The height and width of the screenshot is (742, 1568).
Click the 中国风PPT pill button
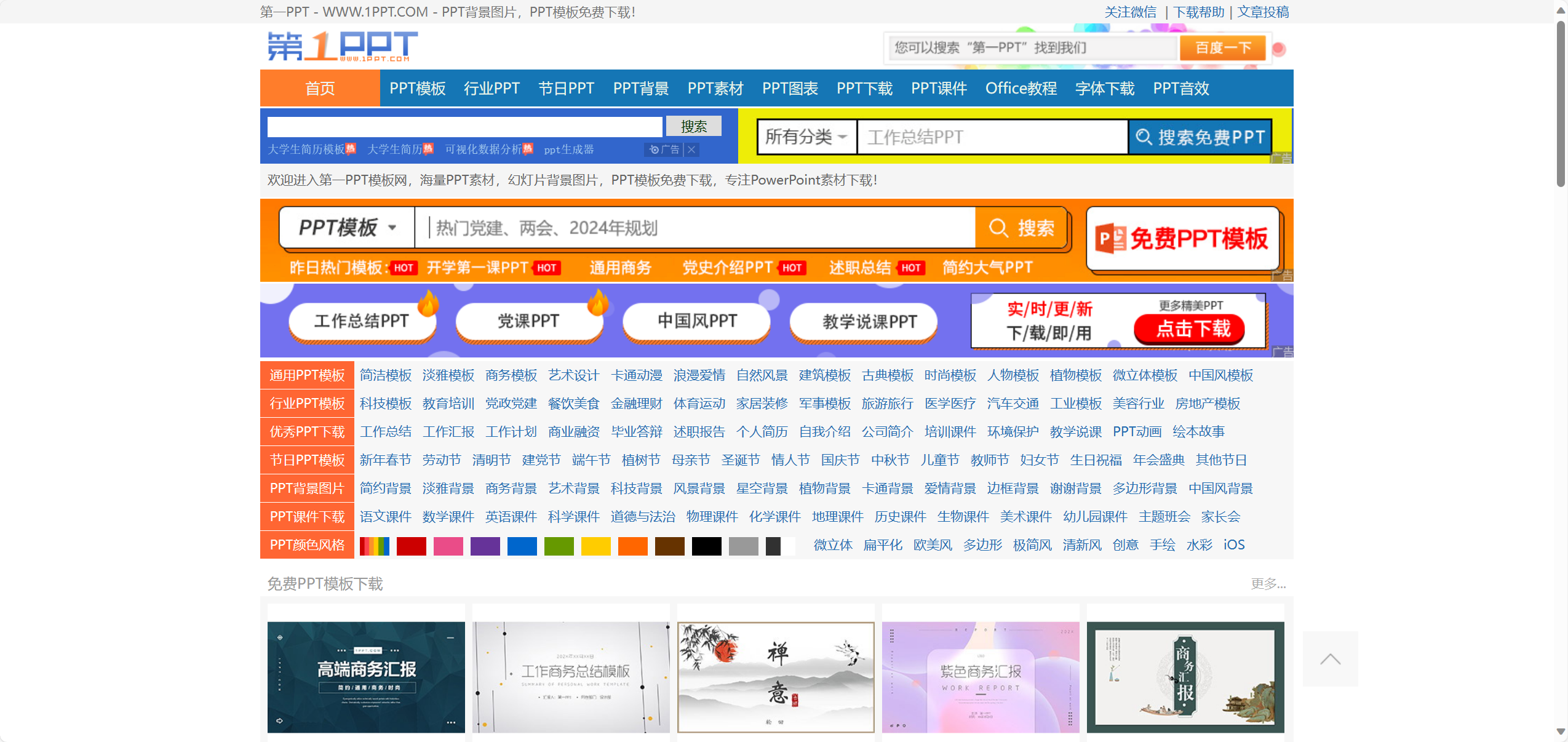click(696, 321)
